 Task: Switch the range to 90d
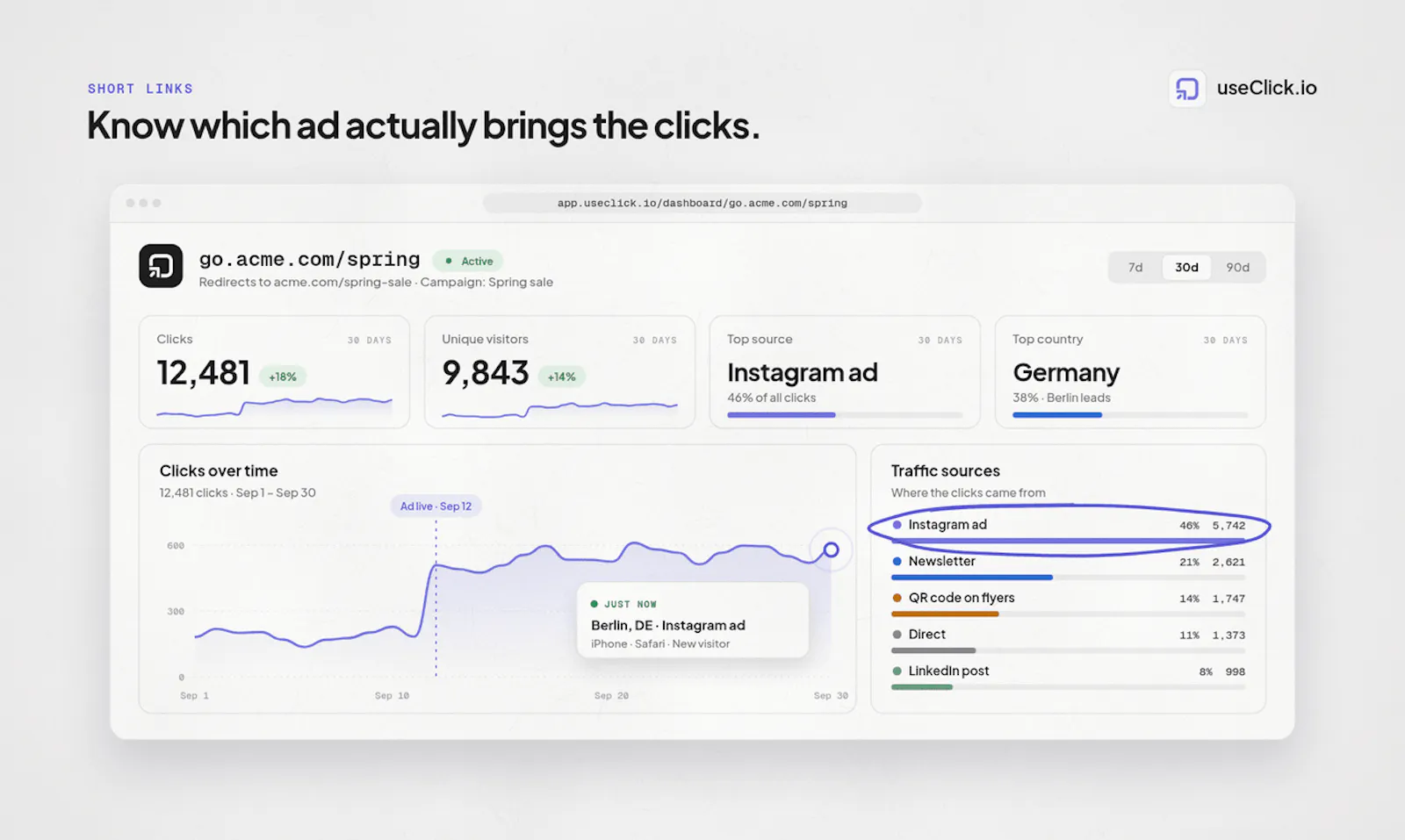(1238, 268)
